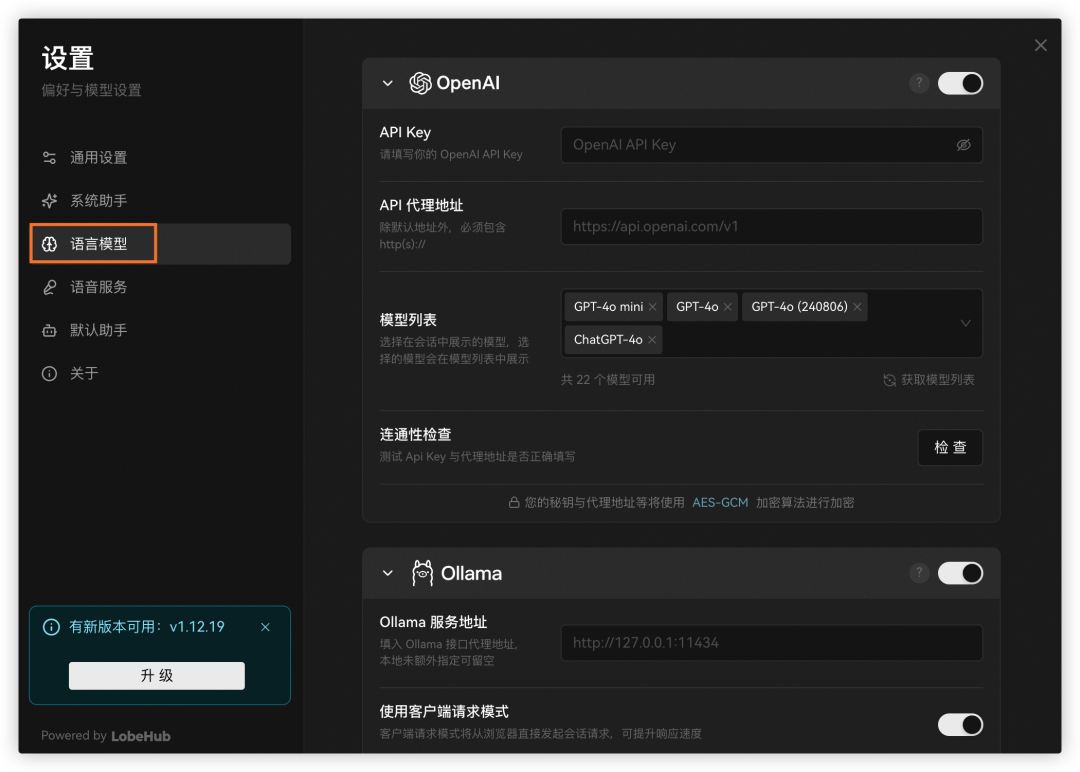The height and width of the screenshot is (772, 1080).
Task: Click the ChatGPT-4o tag text
Action: pos(608,340)
